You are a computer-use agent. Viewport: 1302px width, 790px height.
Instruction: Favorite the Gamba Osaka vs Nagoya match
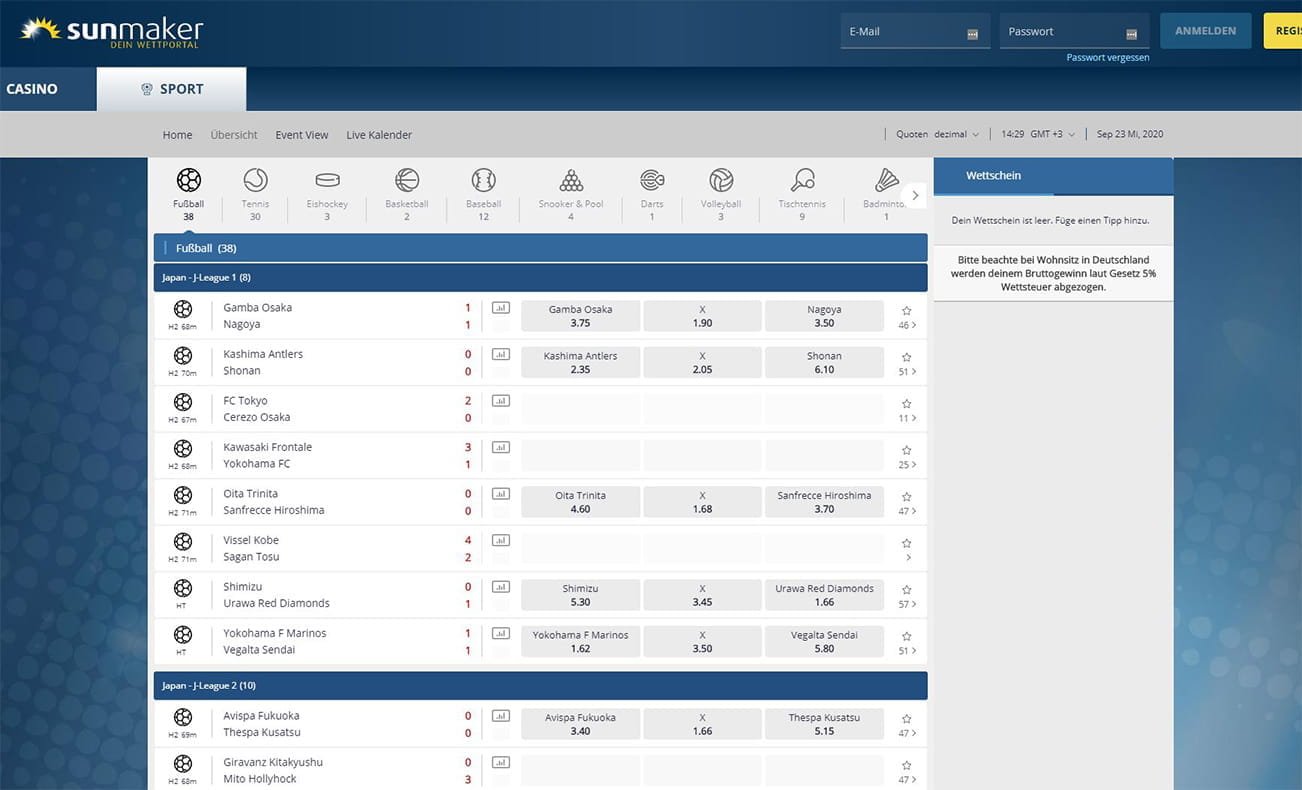tap(907, 311)
